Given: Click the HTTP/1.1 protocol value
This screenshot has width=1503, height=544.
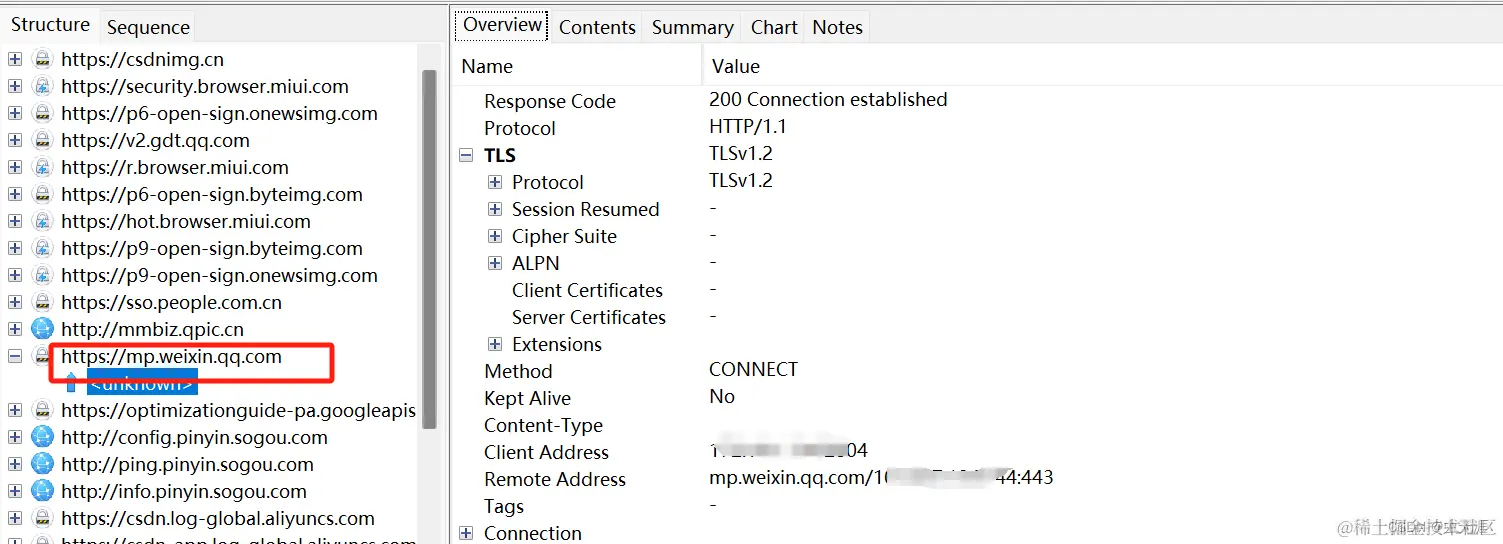Looking at the screenshot, I should pos(747,126).
